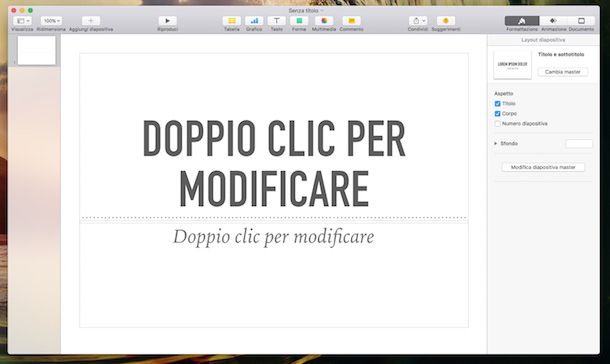
Task: Click the Cambia master button
Action: [x=563, y=72]
